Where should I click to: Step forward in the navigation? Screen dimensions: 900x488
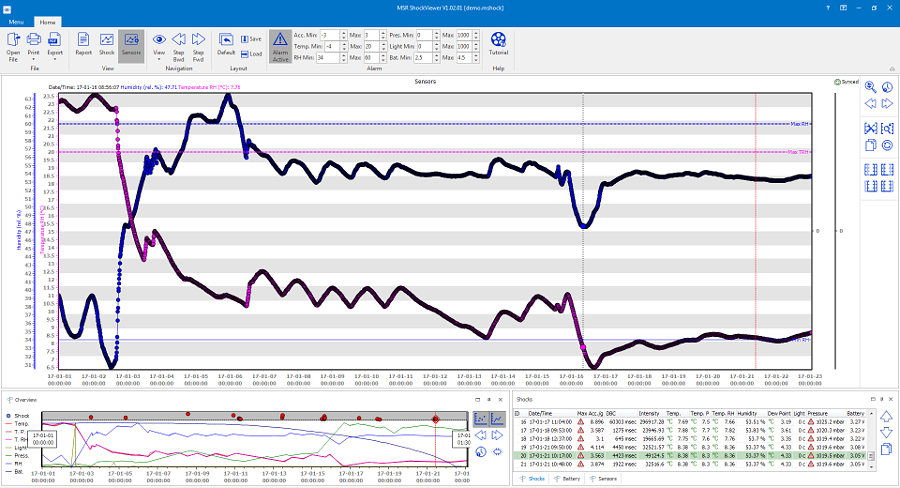[x=198, y=47]
